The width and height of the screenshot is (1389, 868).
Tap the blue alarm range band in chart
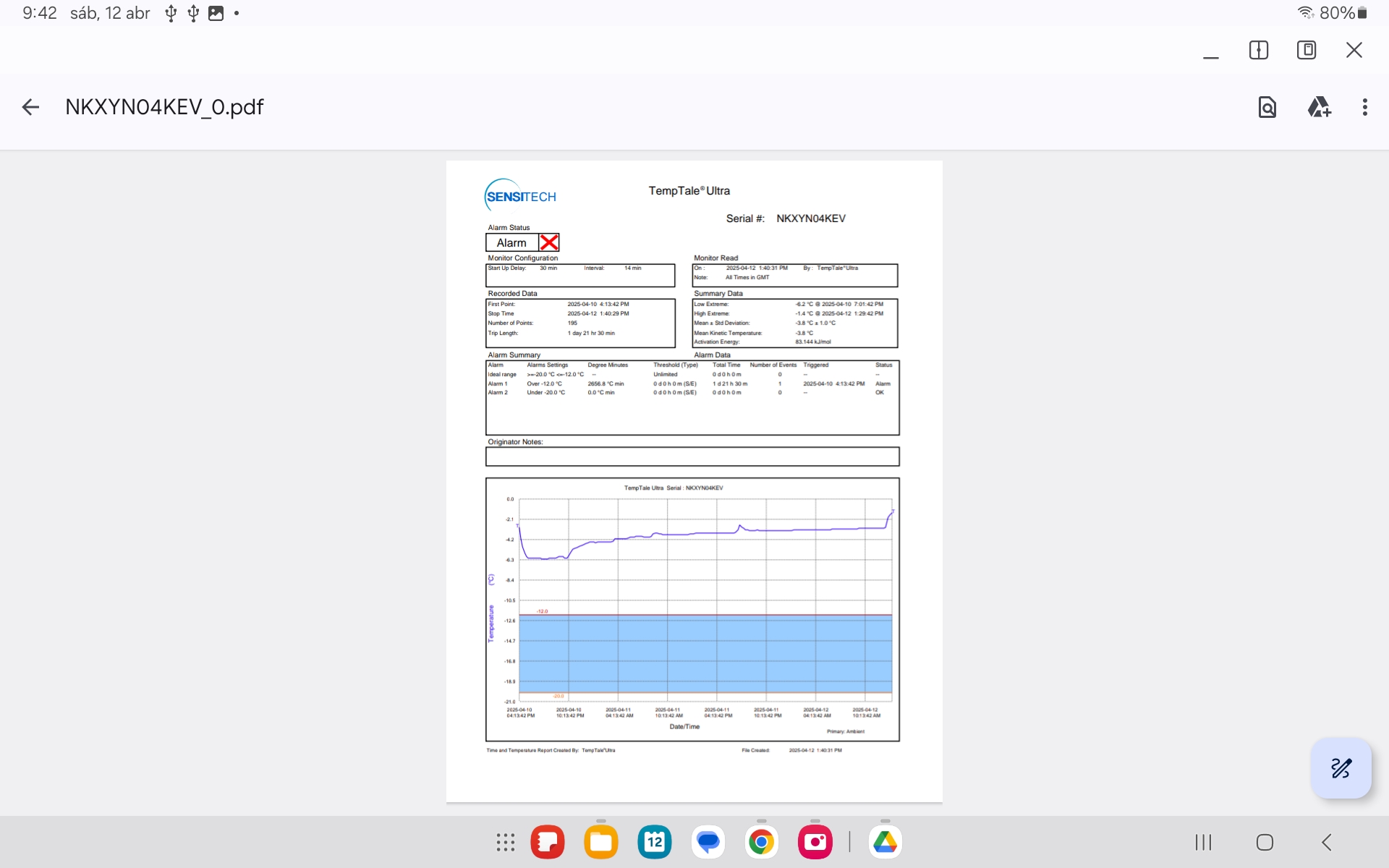[x=705, y=654]
